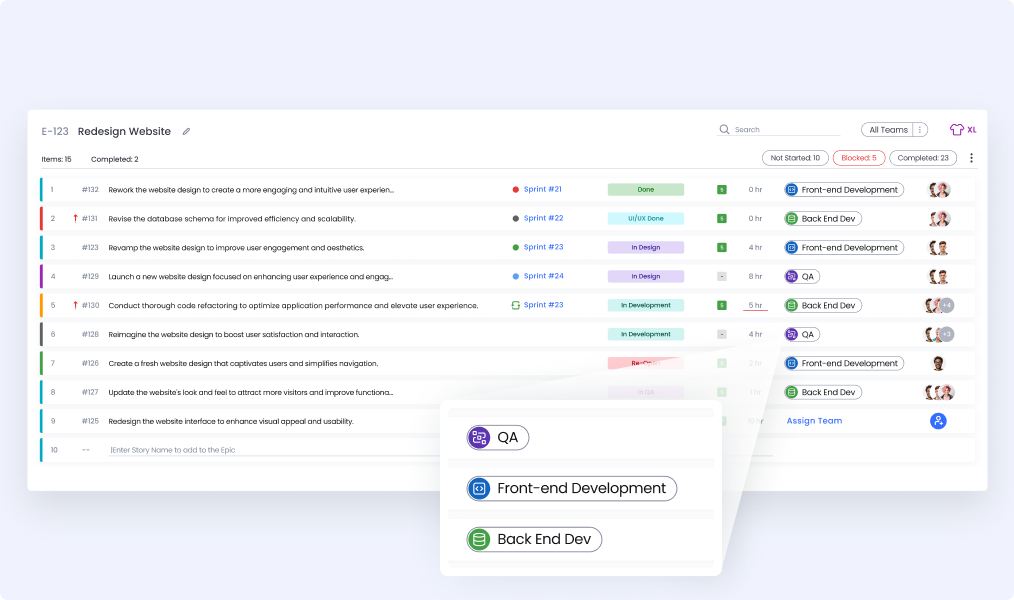Open UI/UX Done status dropdown on row 2
The height and width of the screenshot is (600, 1014).
coord(645,218)
